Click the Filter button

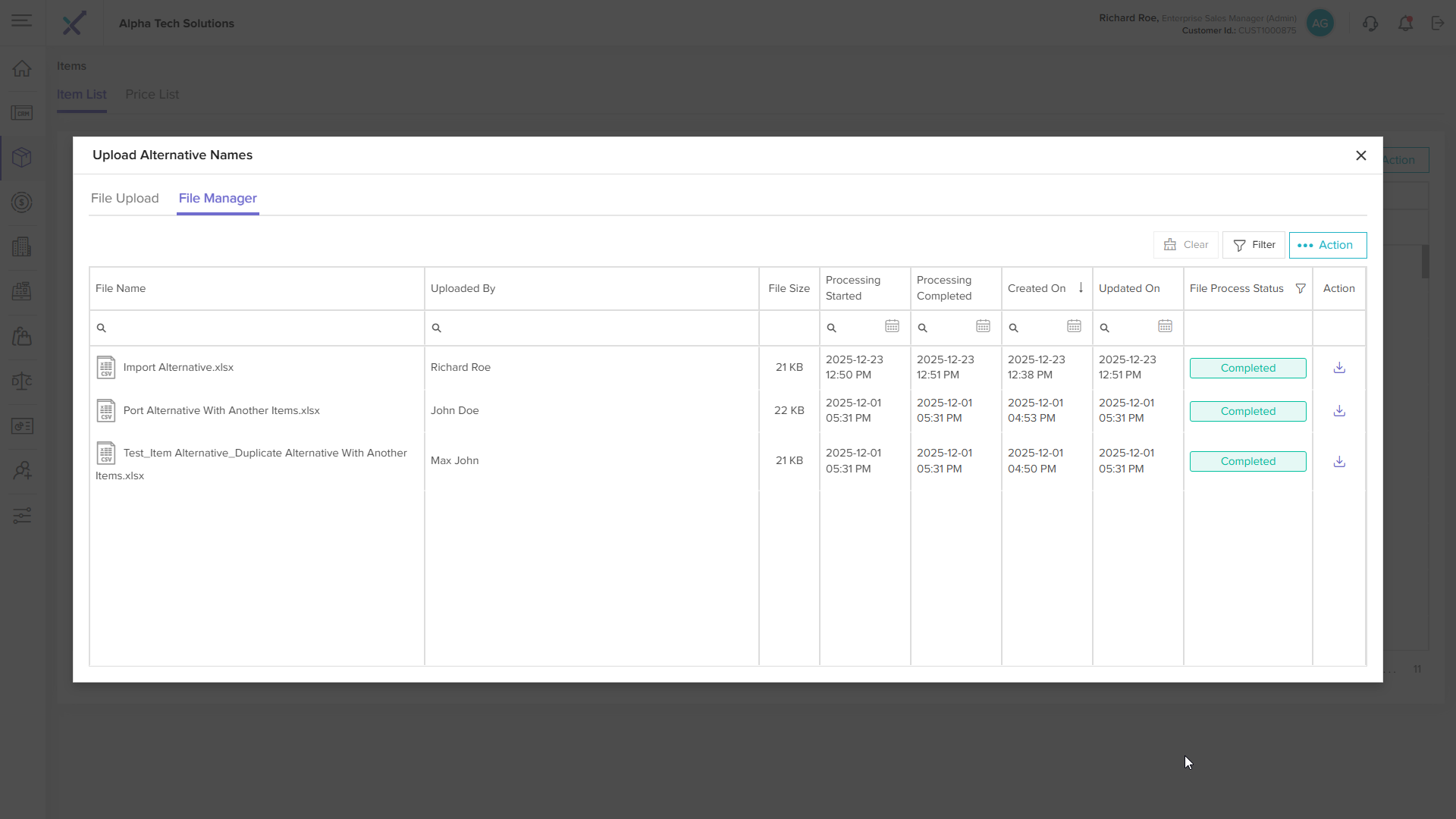tap(1254, 245)
